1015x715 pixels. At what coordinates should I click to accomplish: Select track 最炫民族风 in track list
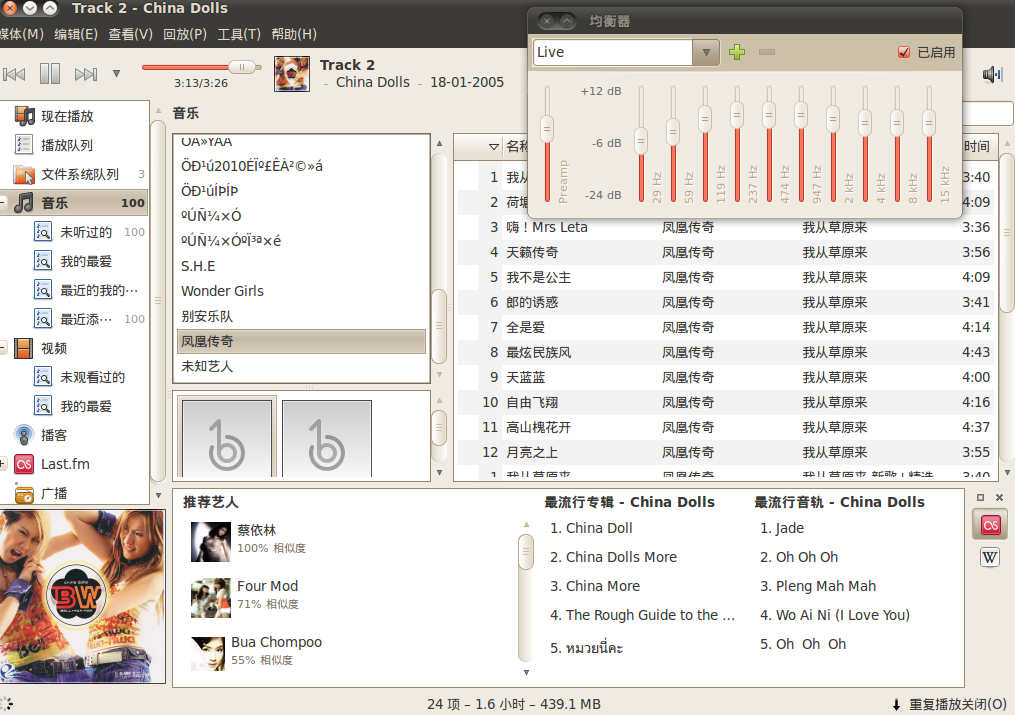pos(725,353)
